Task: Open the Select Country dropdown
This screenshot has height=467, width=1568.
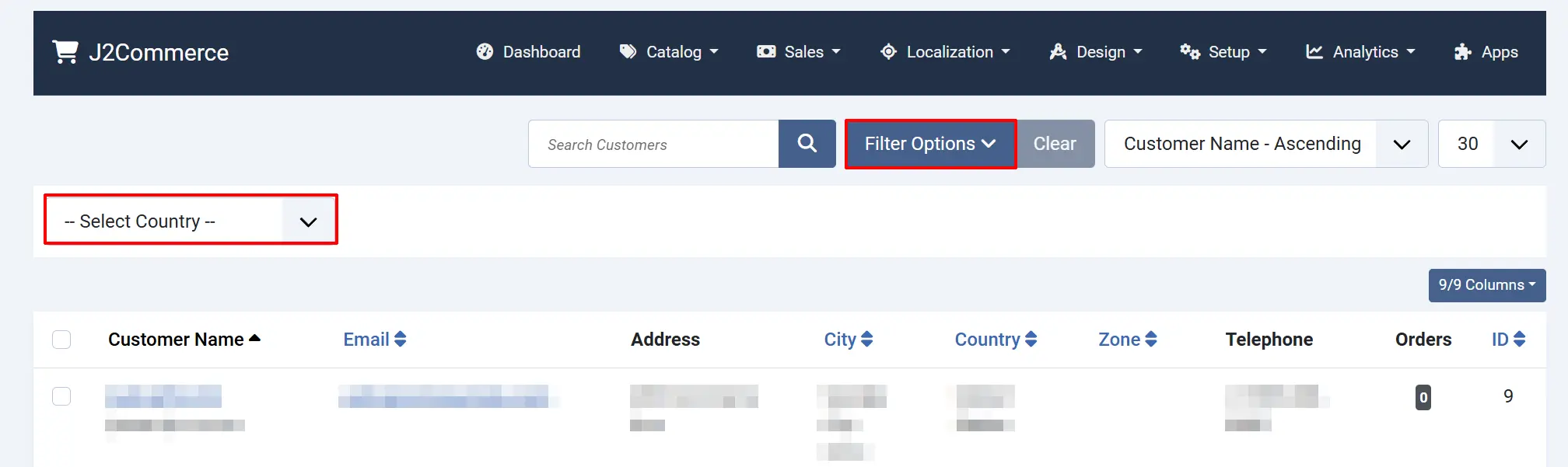Action: point(191,221)
